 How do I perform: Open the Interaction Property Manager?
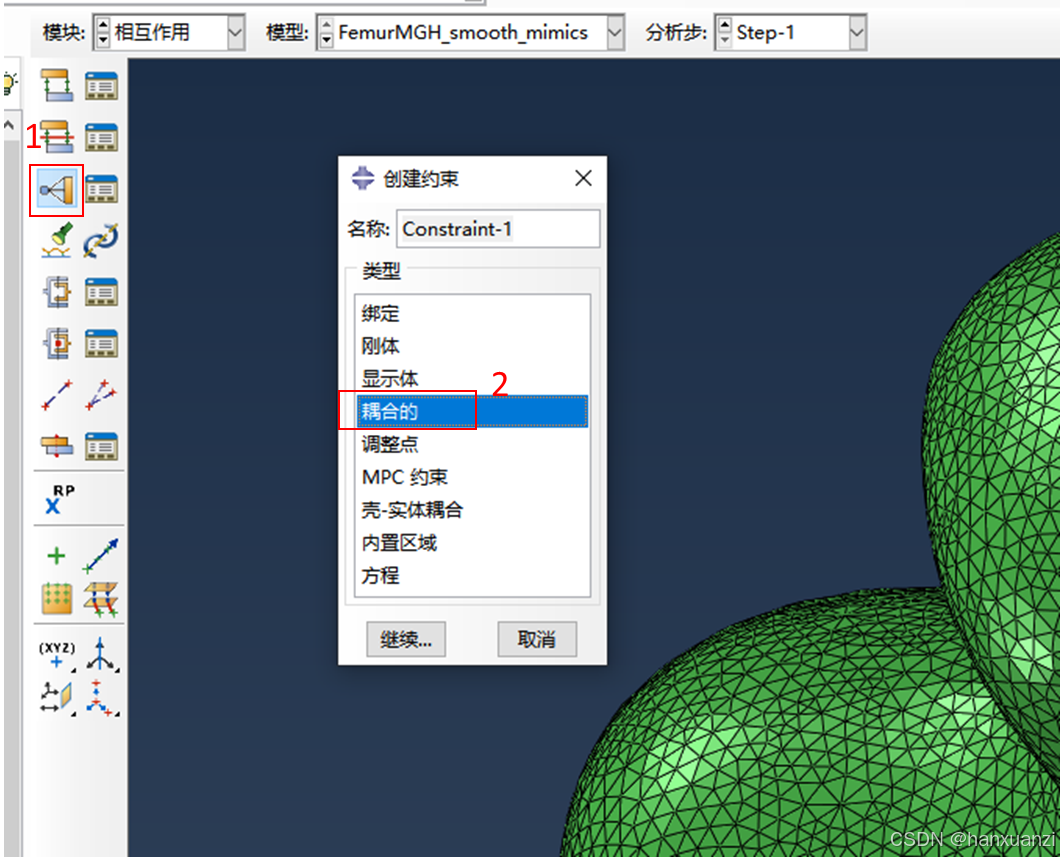pyautogui.click(x=101, y=137)
